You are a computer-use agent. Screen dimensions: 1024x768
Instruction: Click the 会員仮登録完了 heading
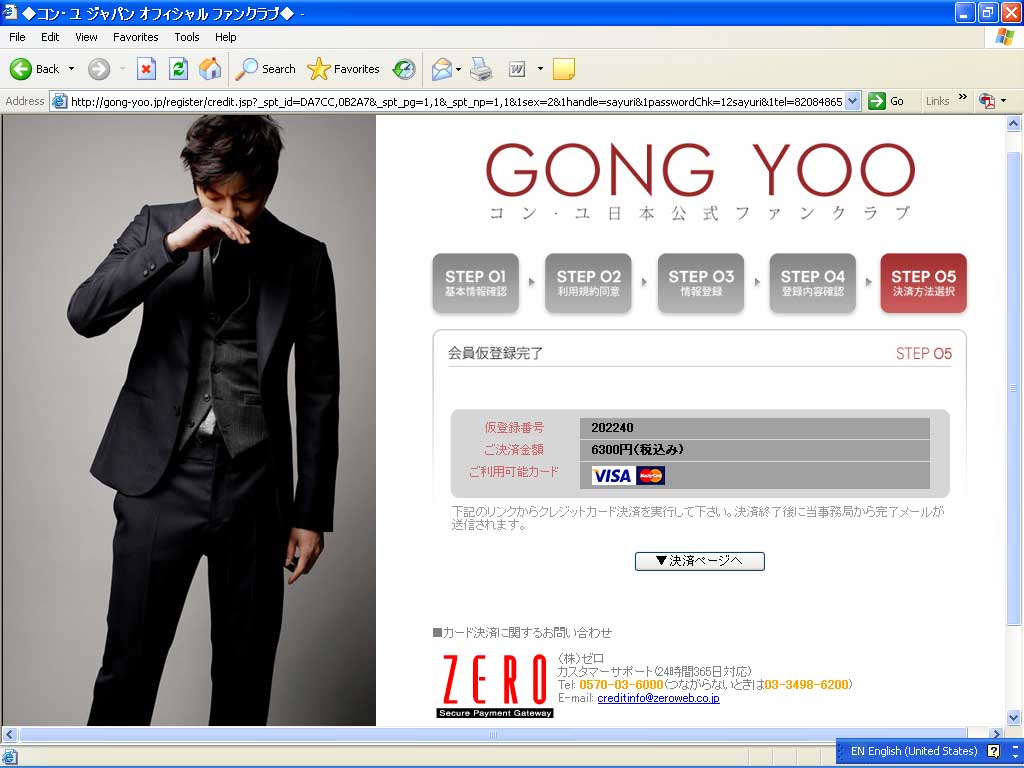pyautogui.click(x=495, y=353)
